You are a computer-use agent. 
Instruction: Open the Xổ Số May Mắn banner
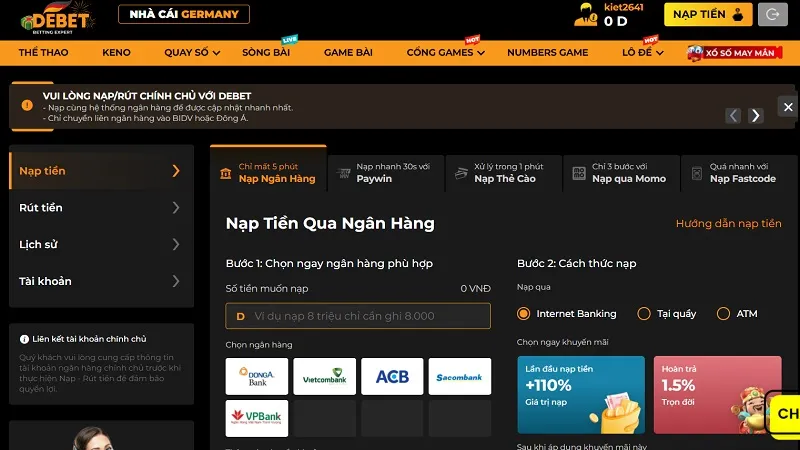pyautogui.click(x=735, y=53)
